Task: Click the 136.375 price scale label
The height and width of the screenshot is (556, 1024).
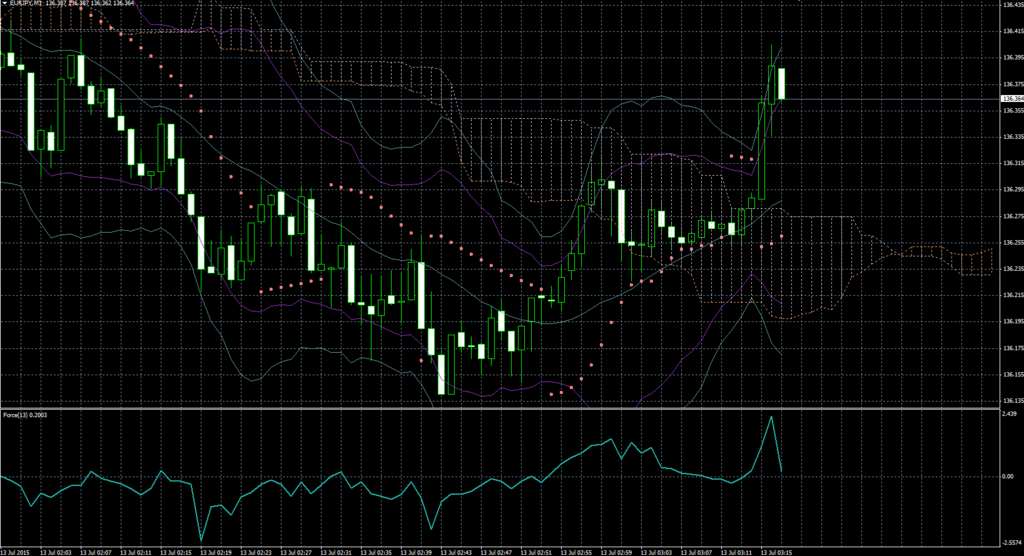Action: pos(1012,84)
